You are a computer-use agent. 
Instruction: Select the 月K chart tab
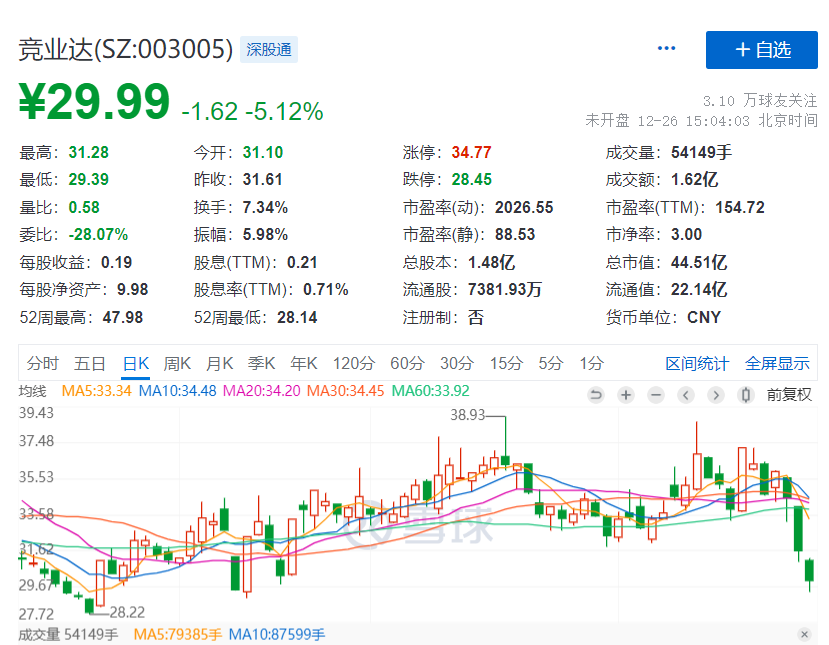click(219, 363)
